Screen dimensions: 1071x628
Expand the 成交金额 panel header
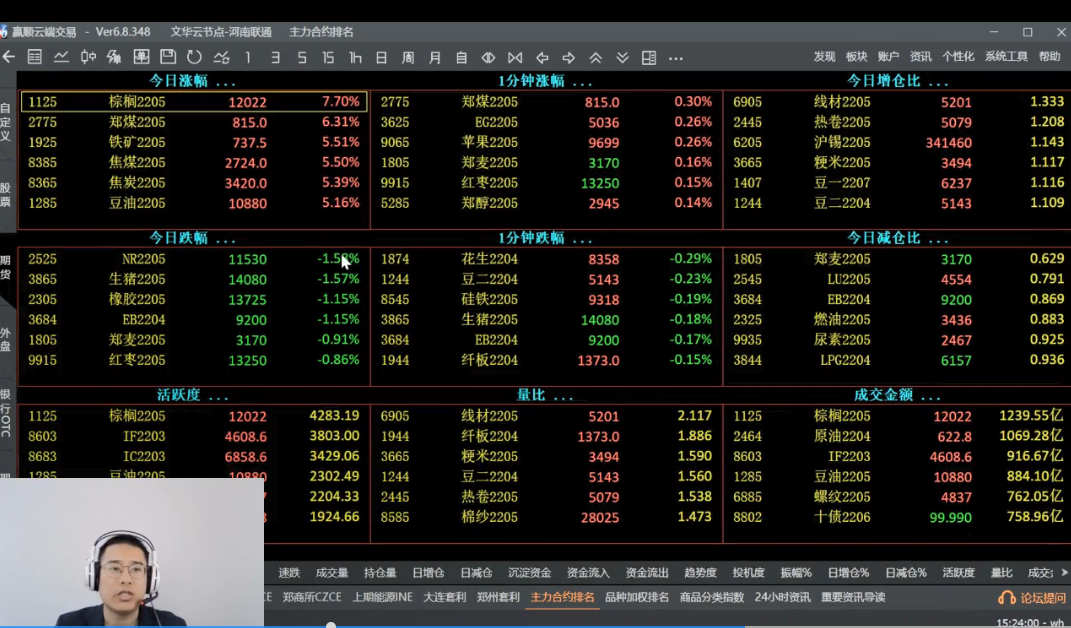(x=897, y=395)
